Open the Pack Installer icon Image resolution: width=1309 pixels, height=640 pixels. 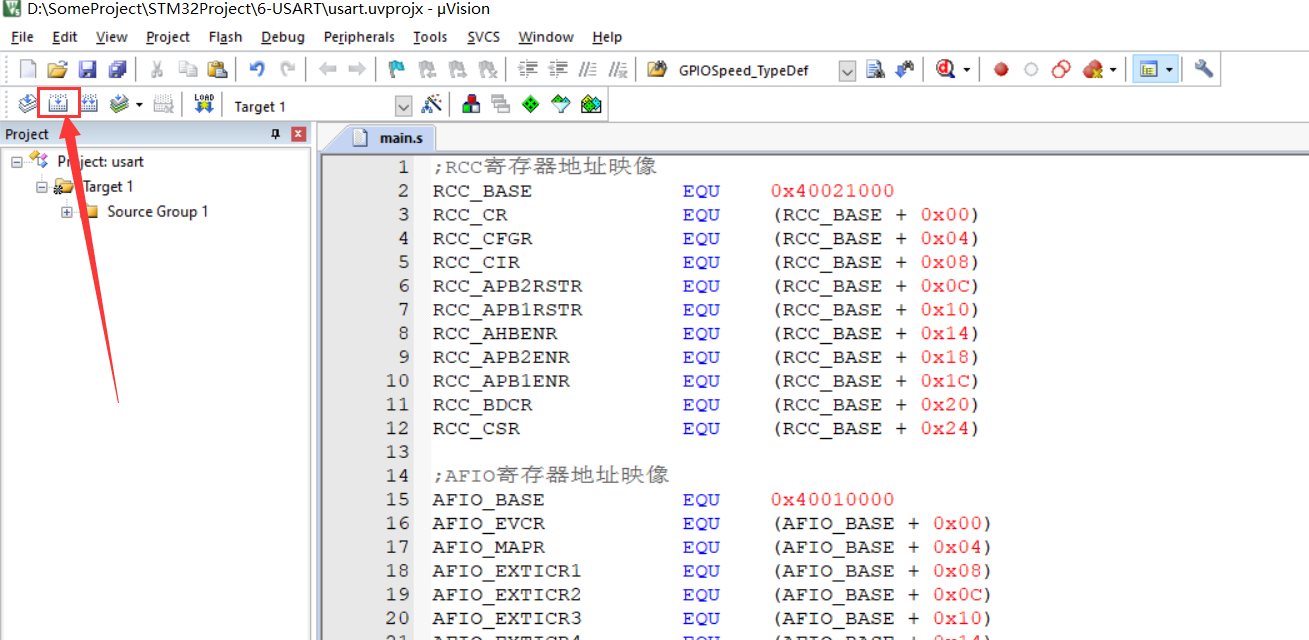[591, 104]
